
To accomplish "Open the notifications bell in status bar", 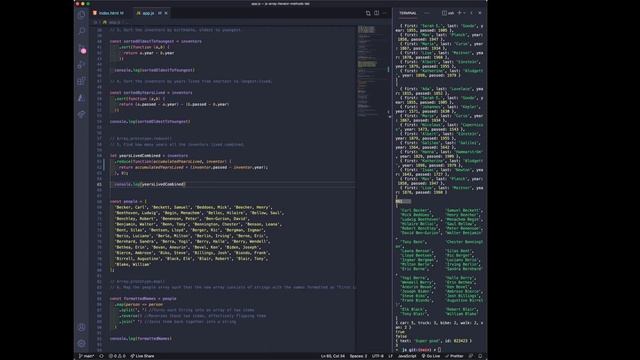I will pos(480,356).
